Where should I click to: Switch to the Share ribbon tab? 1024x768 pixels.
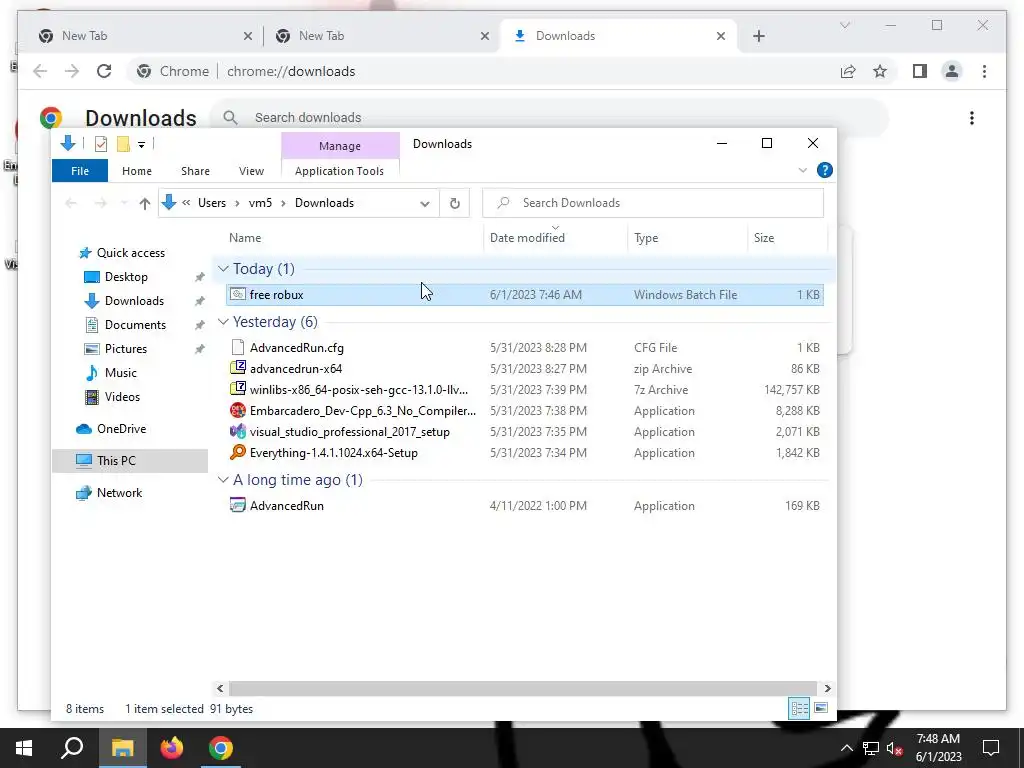195,171
